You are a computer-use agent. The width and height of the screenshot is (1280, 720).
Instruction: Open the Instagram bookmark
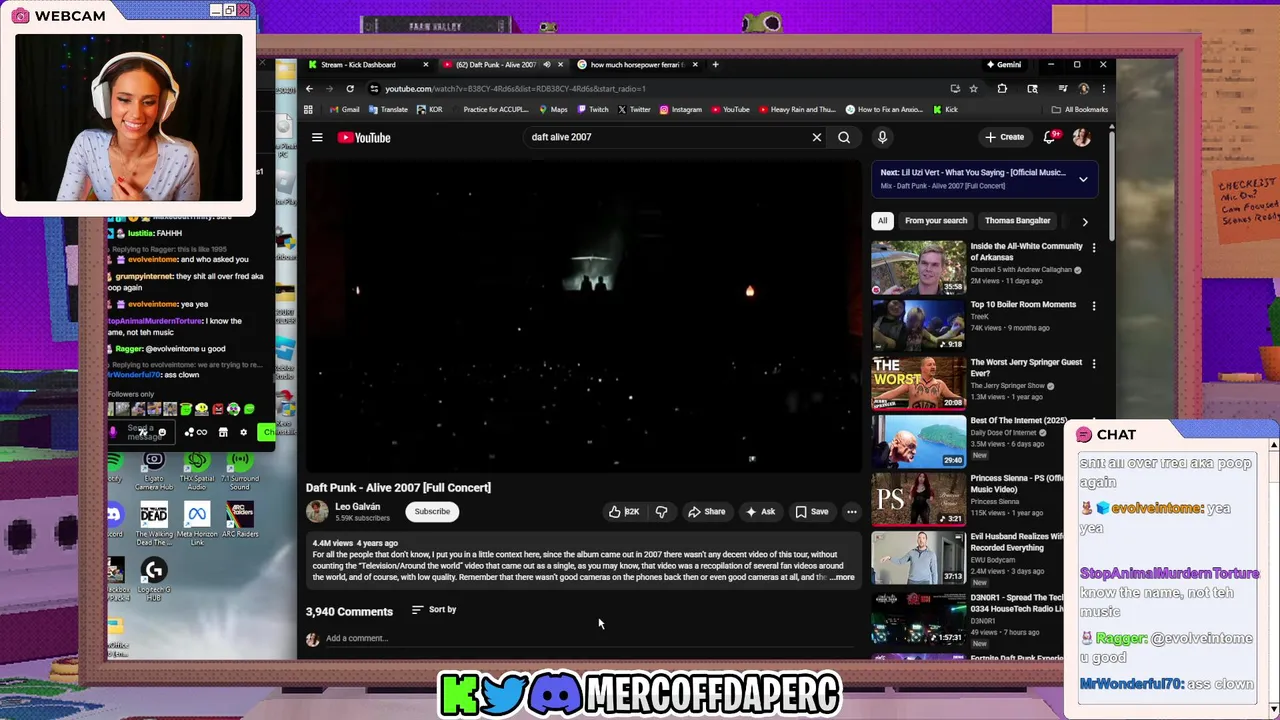pos(680,109)
